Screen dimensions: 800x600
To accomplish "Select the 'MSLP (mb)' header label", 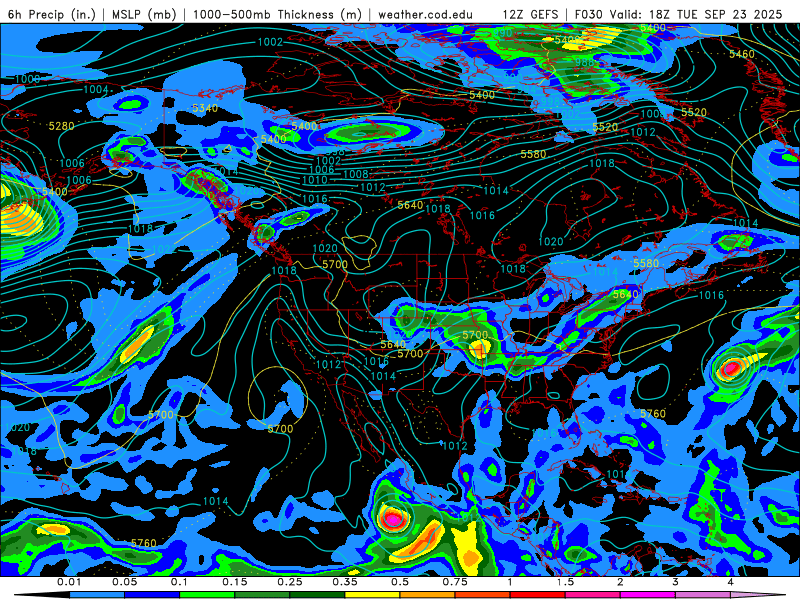I will [x=144, y=14].
